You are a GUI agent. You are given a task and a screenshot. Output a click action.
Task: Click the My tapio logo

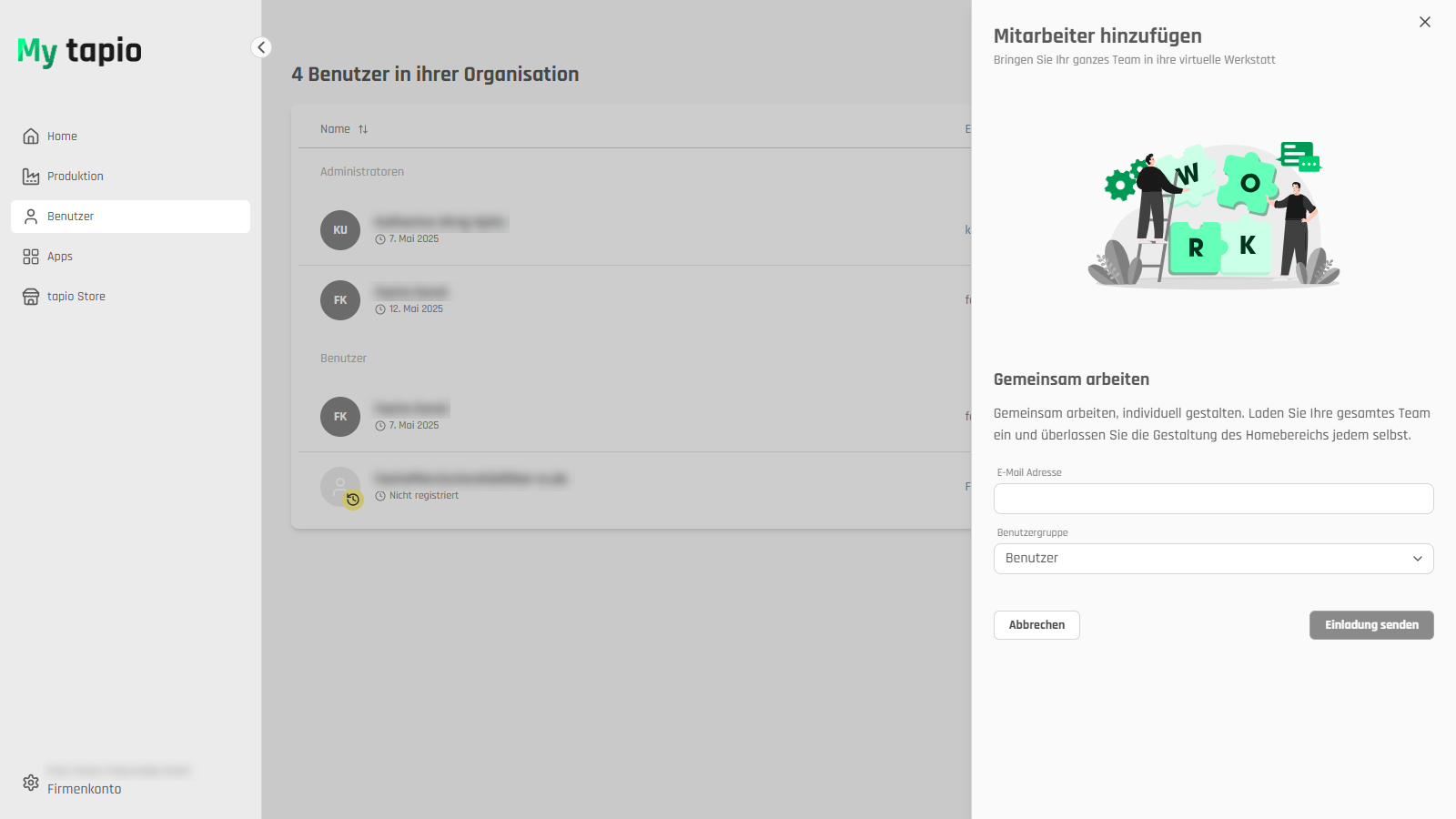(x=80, y=51)
